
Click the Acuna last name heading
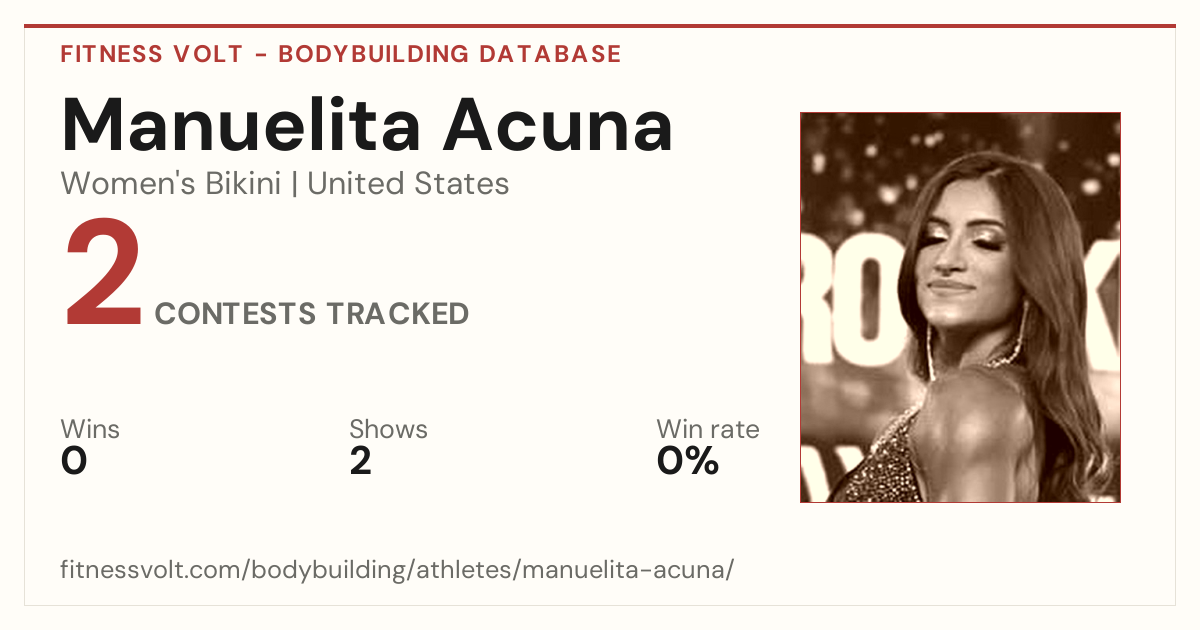pyautogui.click(x=560, y=124)
